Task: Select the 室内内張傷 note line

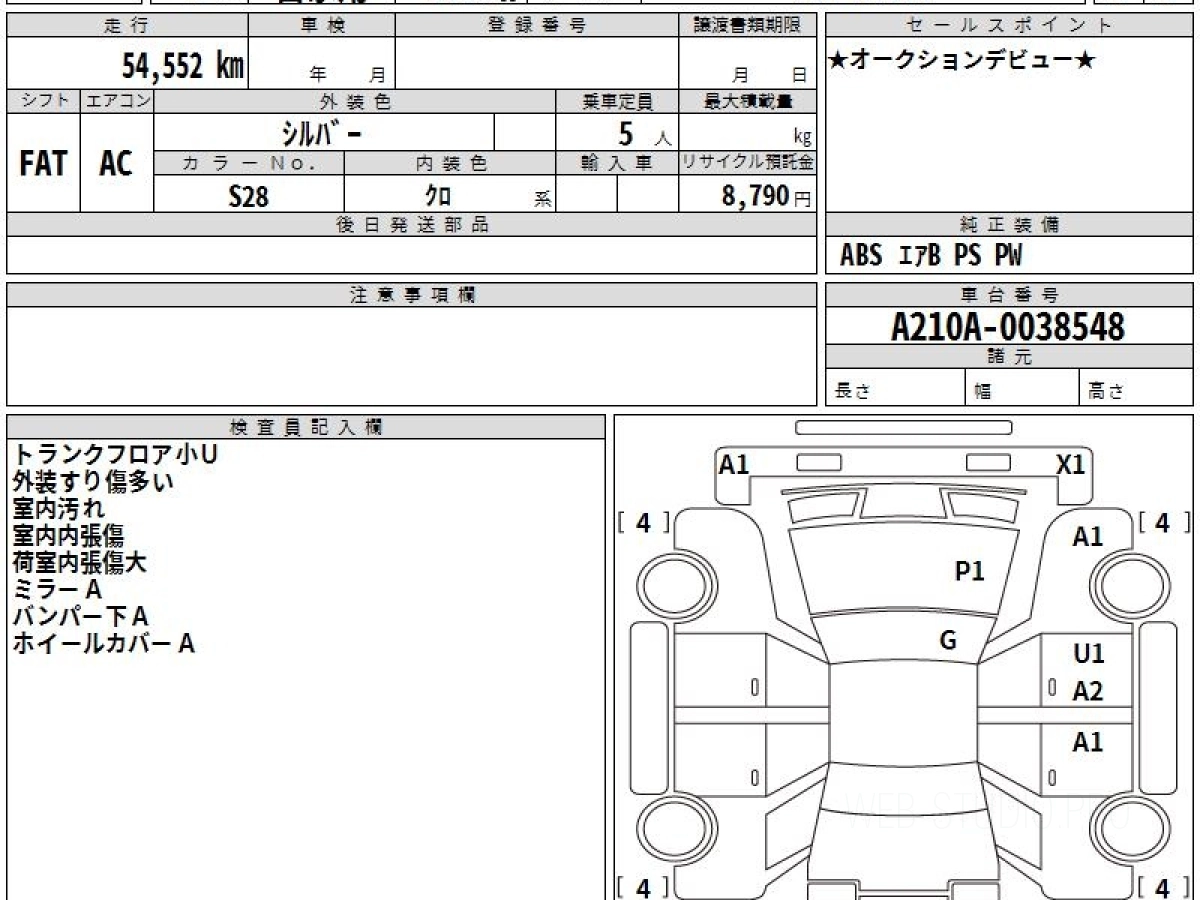Action: (68, 535)
